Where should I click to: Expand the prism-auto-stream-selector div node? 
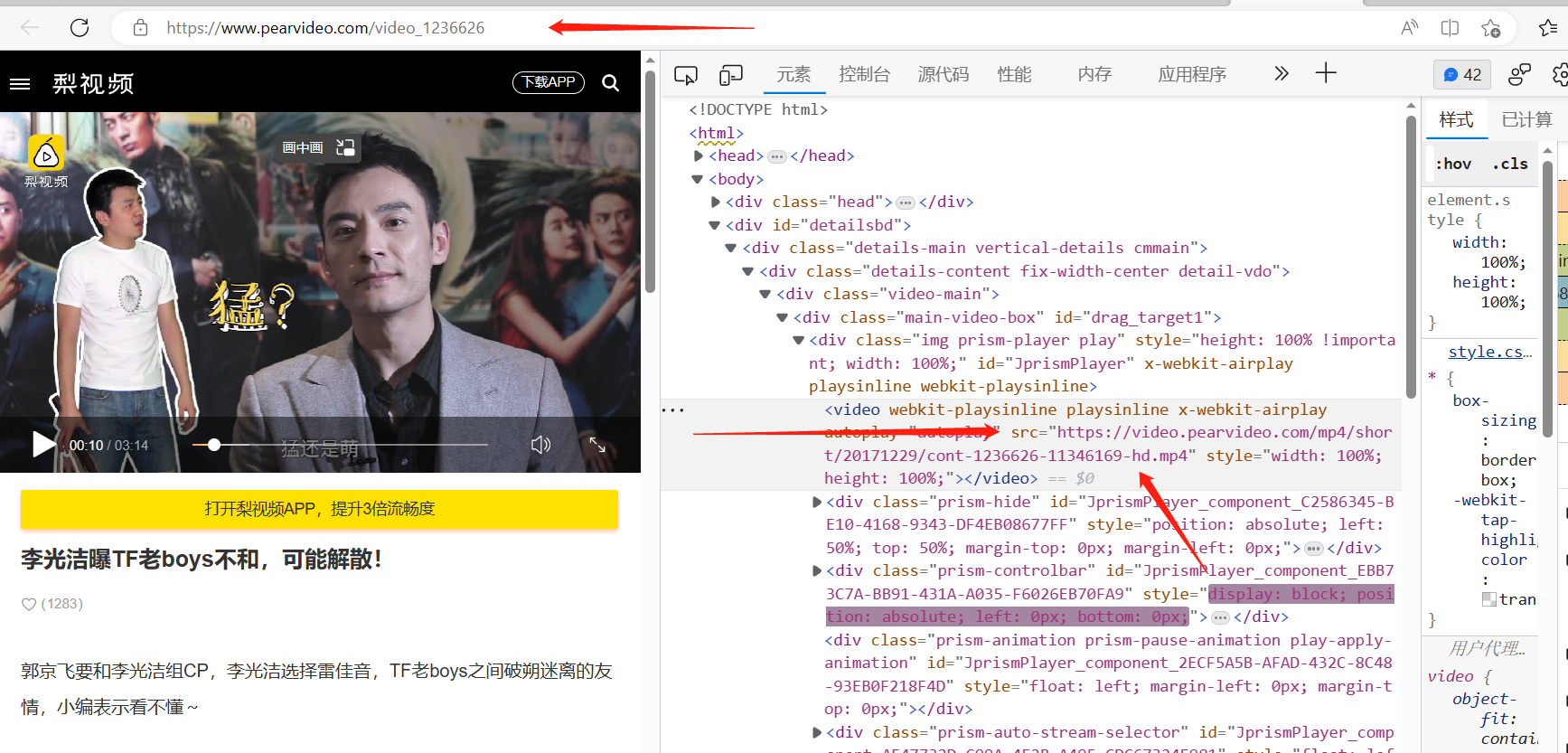[x=817, y=733]
